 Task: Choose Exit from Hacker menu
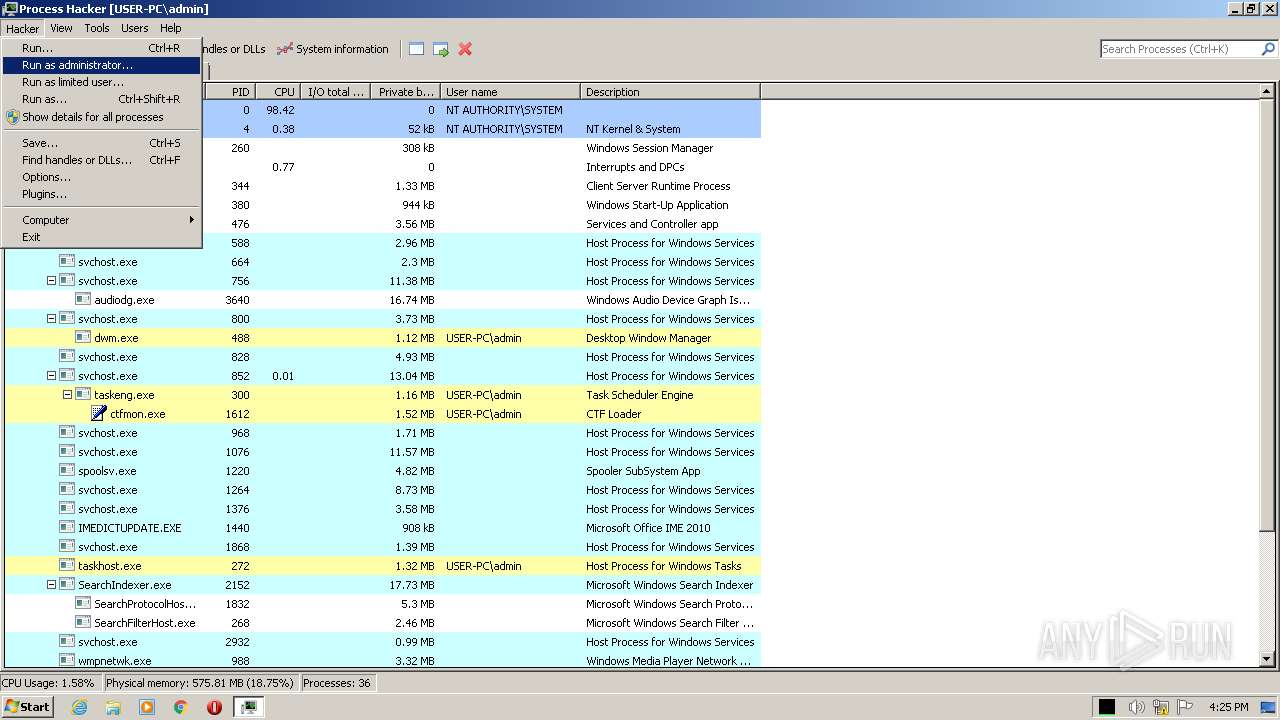click(x=101, y=237)
